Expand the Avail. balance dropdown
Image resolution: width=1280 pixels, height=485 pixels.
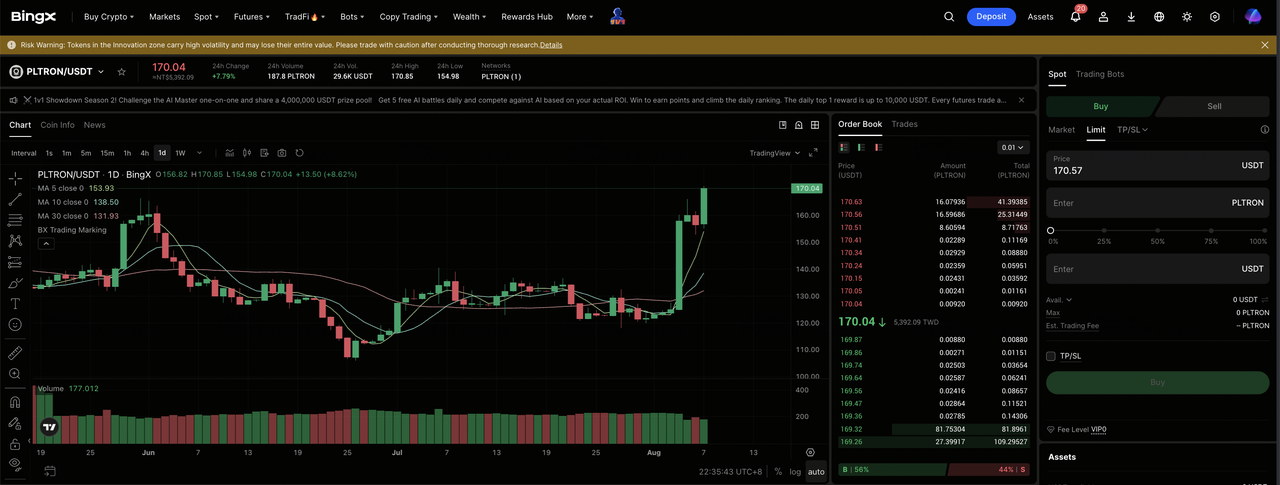coord(1059,299)
